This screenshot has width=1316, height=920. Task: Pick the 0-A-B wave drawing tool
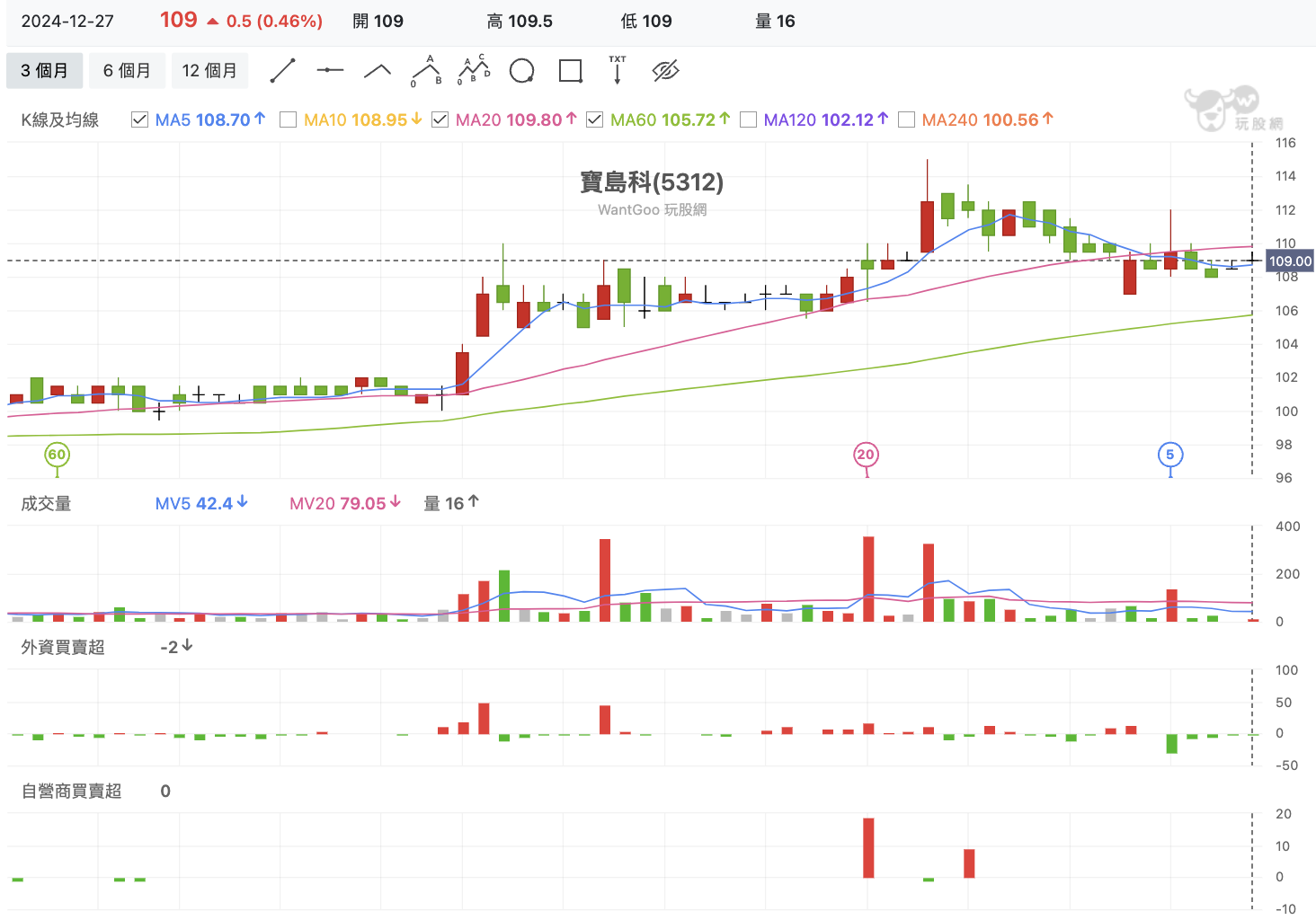pyautogui.click(x=426, y=71)
